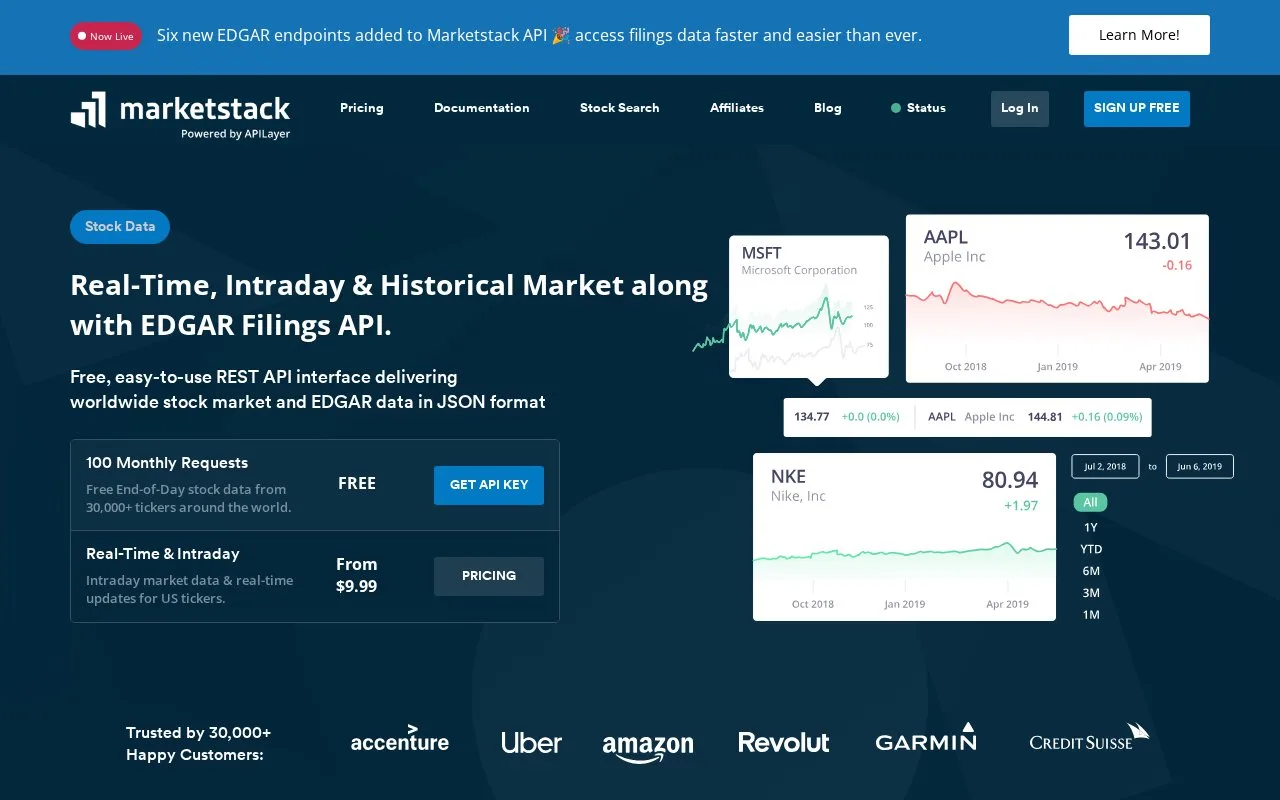Click the 143.01 AAPL price value

[1157, 241]
